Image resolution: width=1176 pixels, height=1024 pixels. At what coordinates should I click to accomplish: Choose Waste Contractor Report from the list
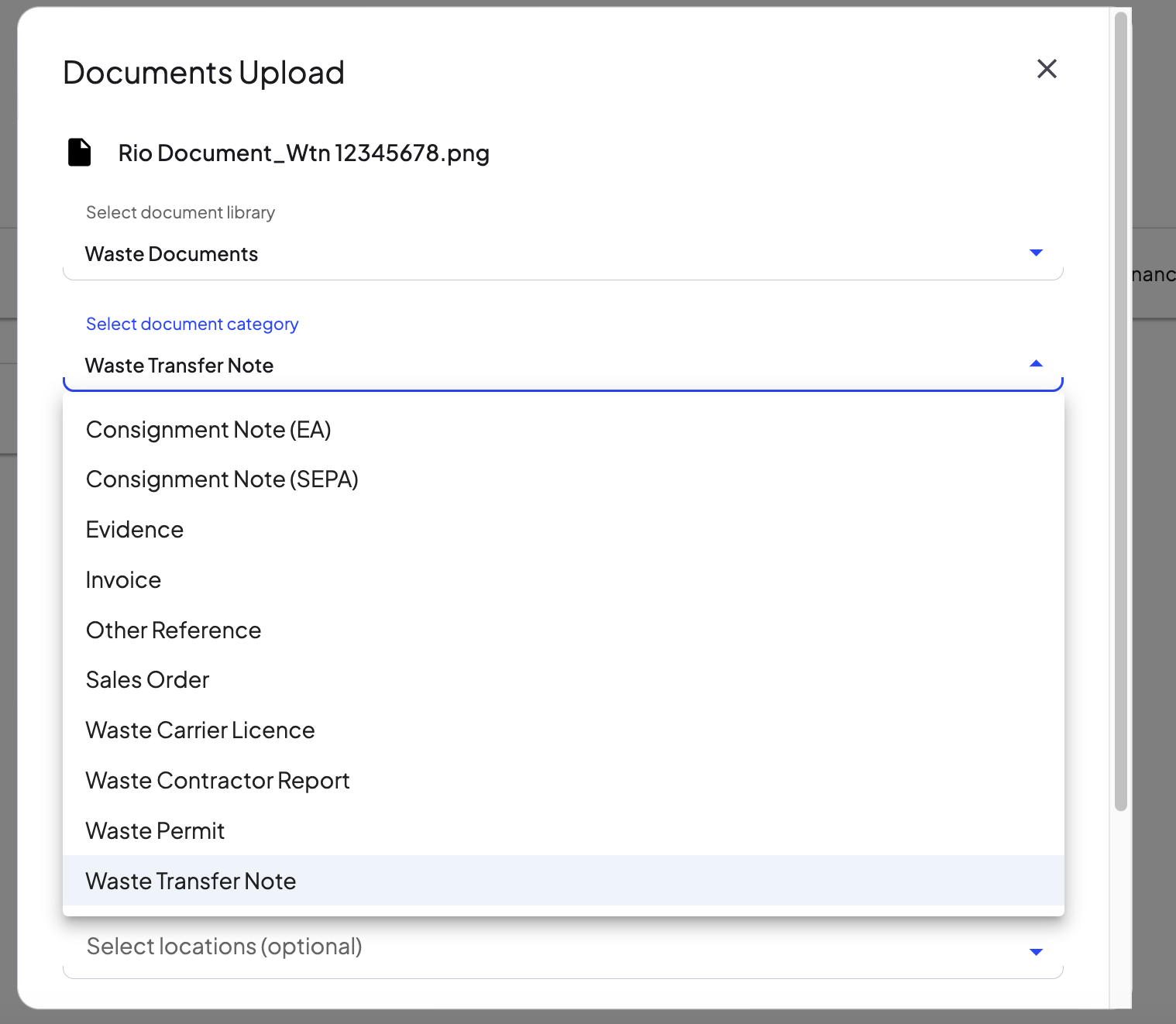(218, 780)
